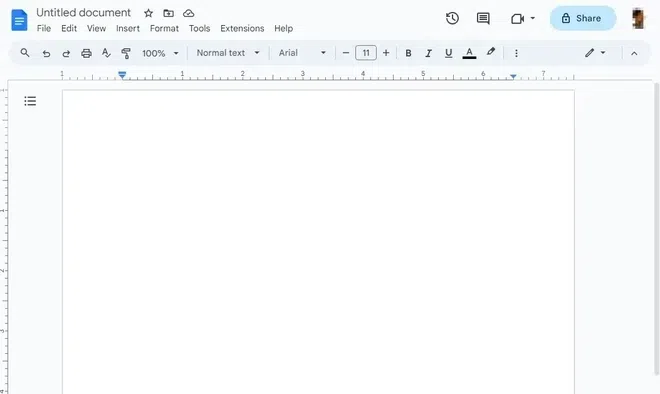The height and width of the screenshot is (394, 660).
Task: Open the Arial font dropdown
Action: pyautogui.click(x=302, y=53)
